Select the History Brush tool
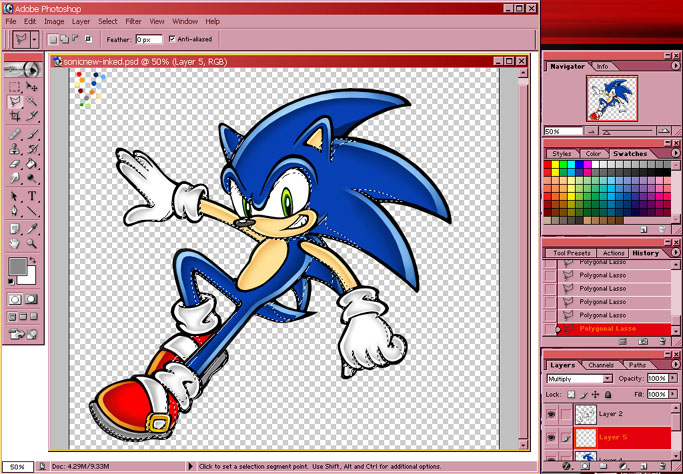The width and height of the screenshot is (683, 474). coord(31,149)
